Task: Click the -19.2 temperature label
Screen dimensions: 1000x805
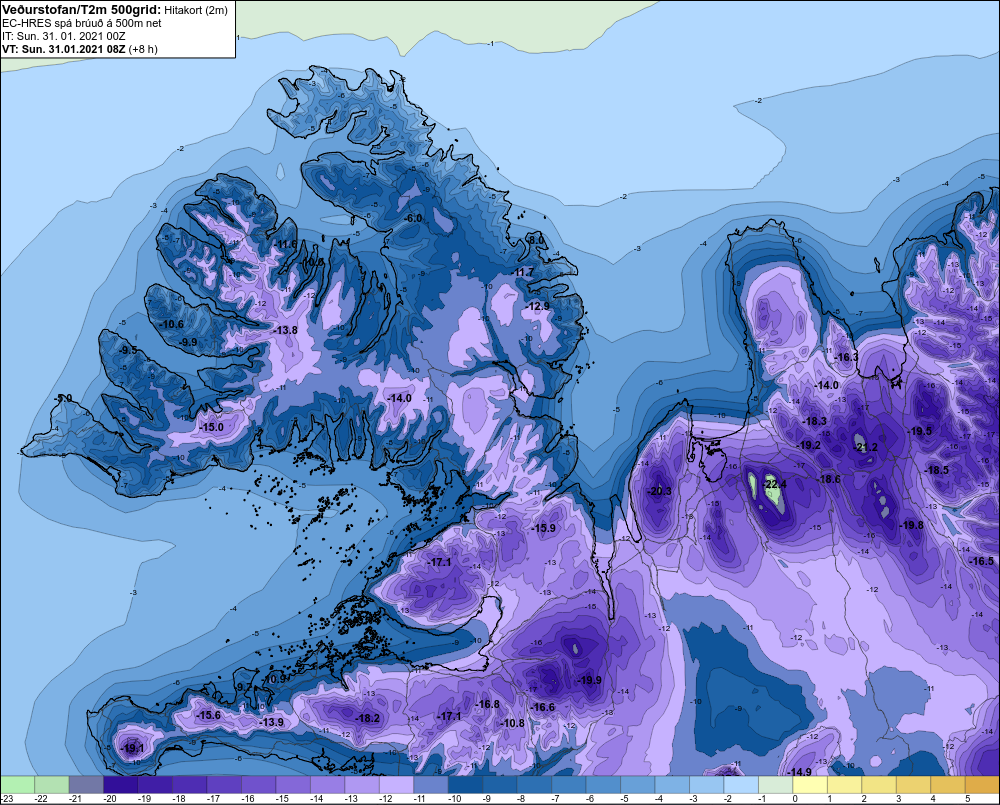Action: [809, 445]
